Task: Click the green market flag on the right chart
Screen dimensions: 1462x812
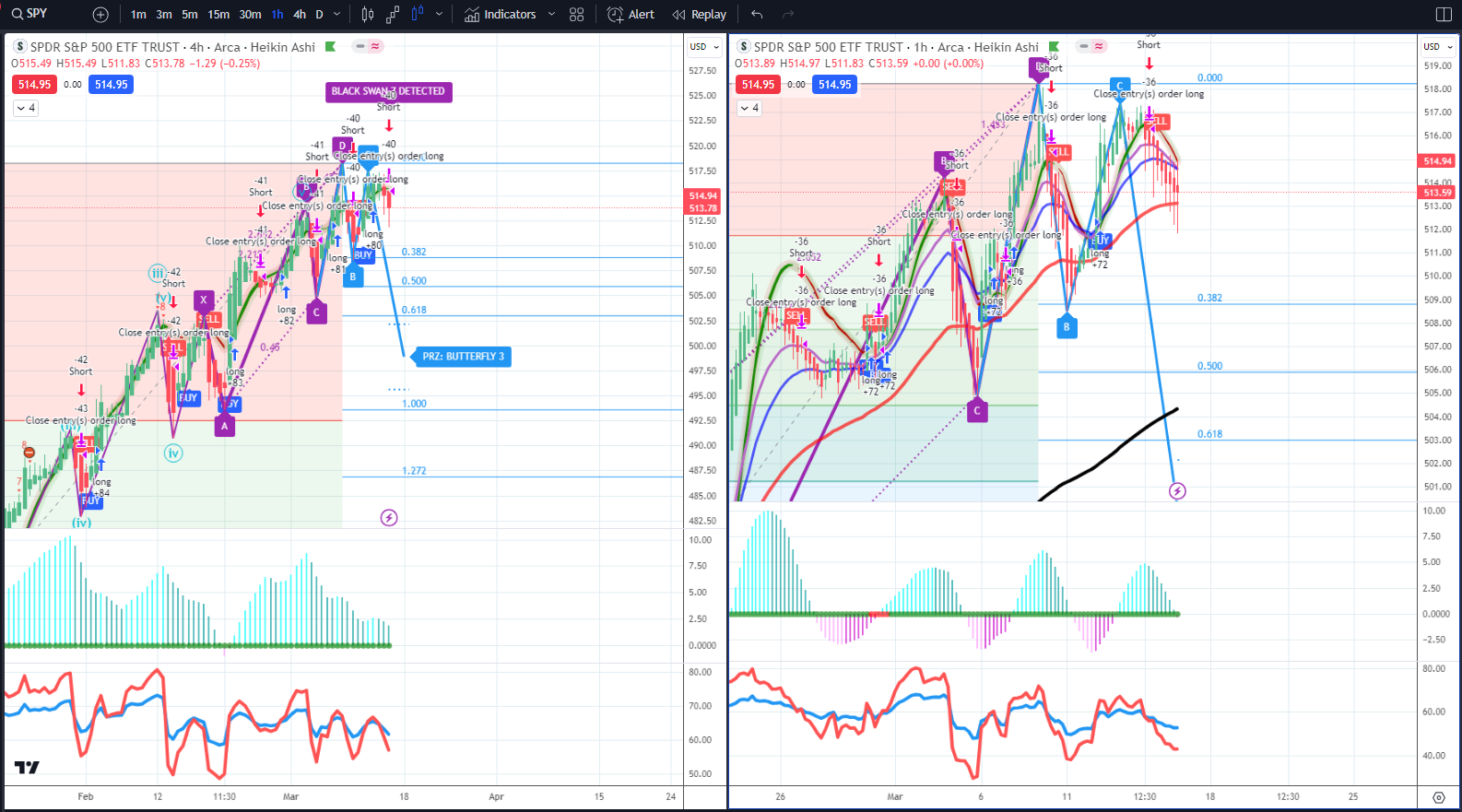Action: click(1054, 47)
